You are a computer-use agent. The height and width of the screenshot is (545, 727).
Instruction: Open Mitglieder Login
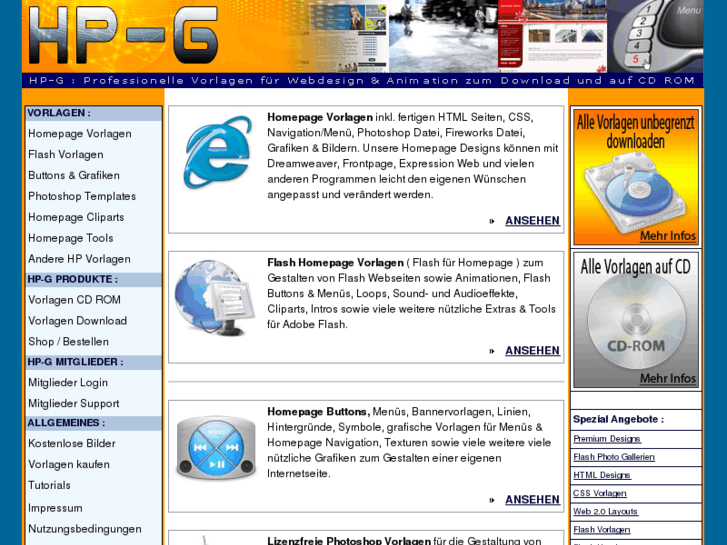pos(68,383)
